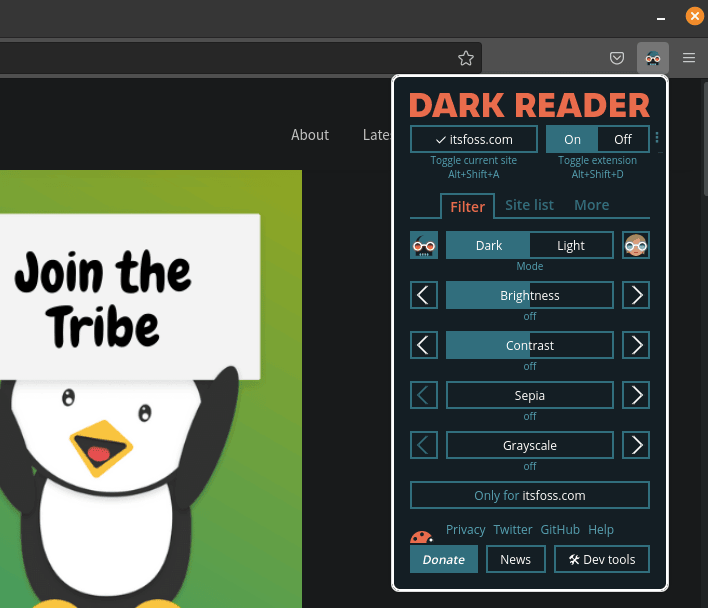The image size is (708, 608).
Task: Increase Grayscale with the right arrow
Action: 636,445
